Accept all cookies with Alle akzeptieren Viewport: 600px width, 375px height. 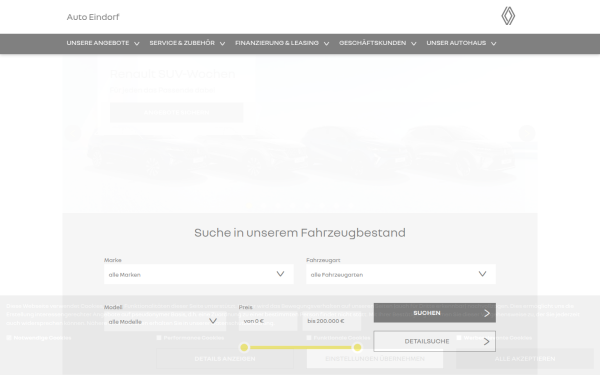point(525,359)
